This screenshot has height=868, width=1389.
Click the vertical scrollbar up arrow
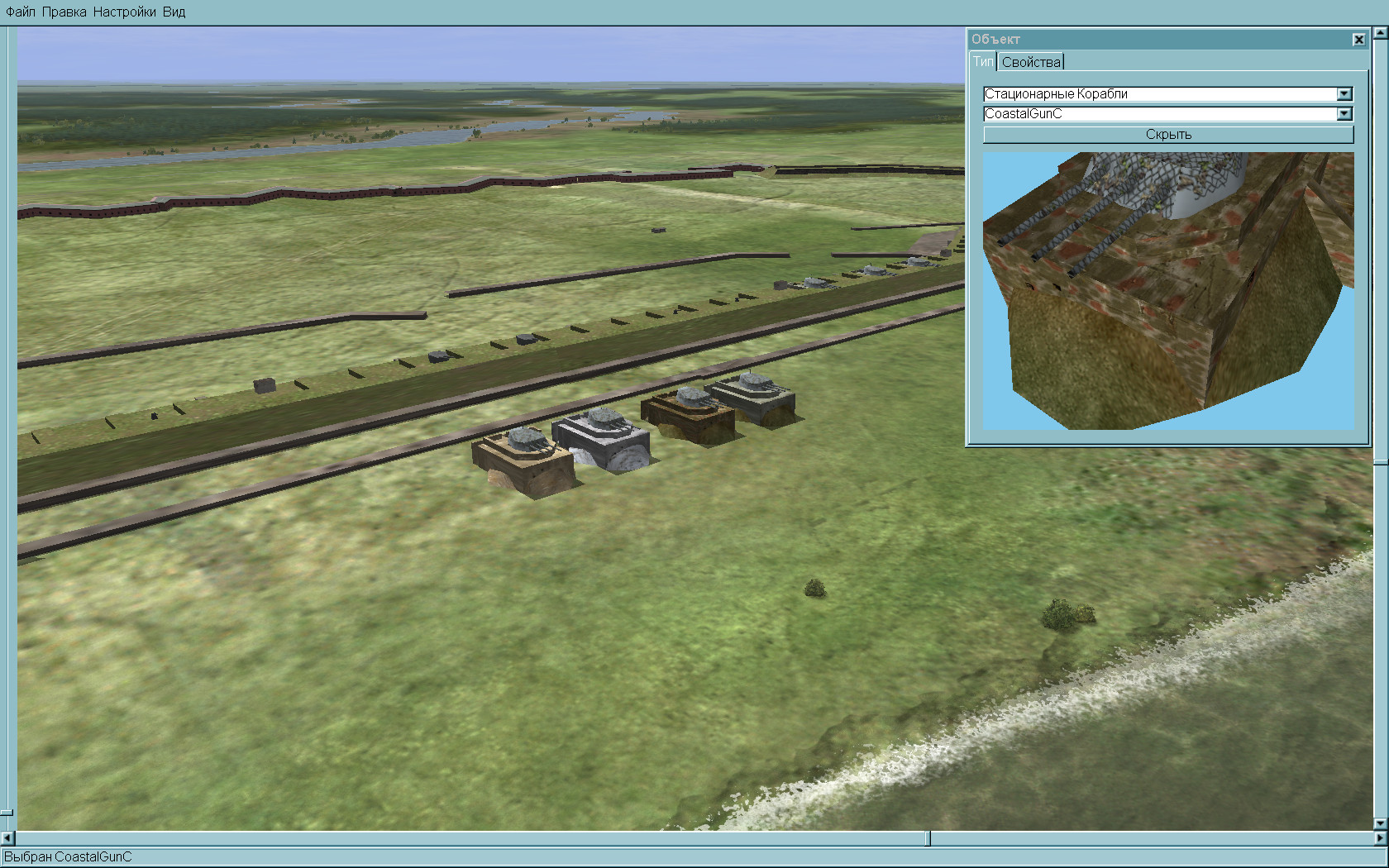pos(1381,33)
